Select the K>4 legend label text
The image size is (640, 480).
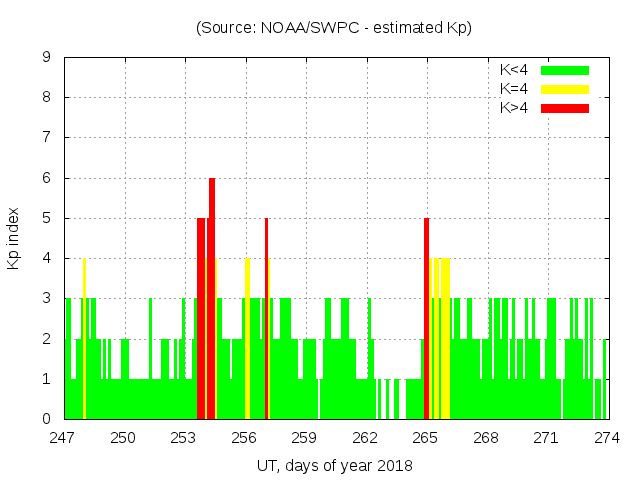[514, 107]
